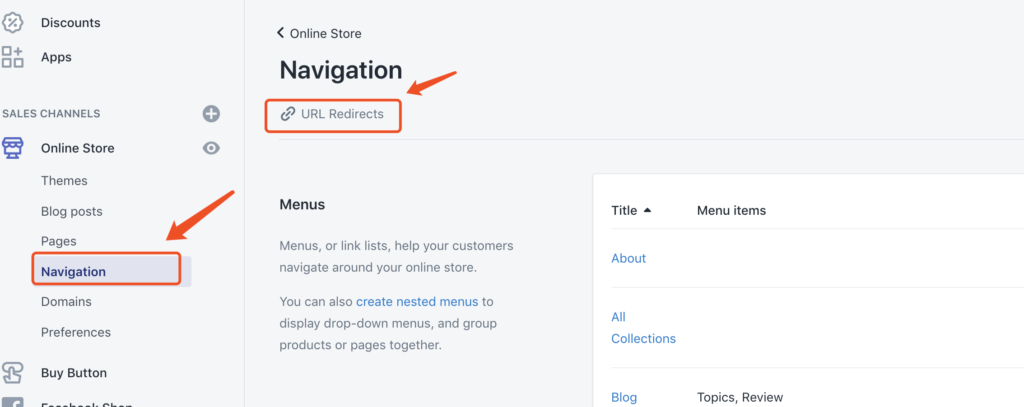The height and width of the screenshot is (407, 1024).
Task: View online store with eye icon
Action: [x=211, y=148]
